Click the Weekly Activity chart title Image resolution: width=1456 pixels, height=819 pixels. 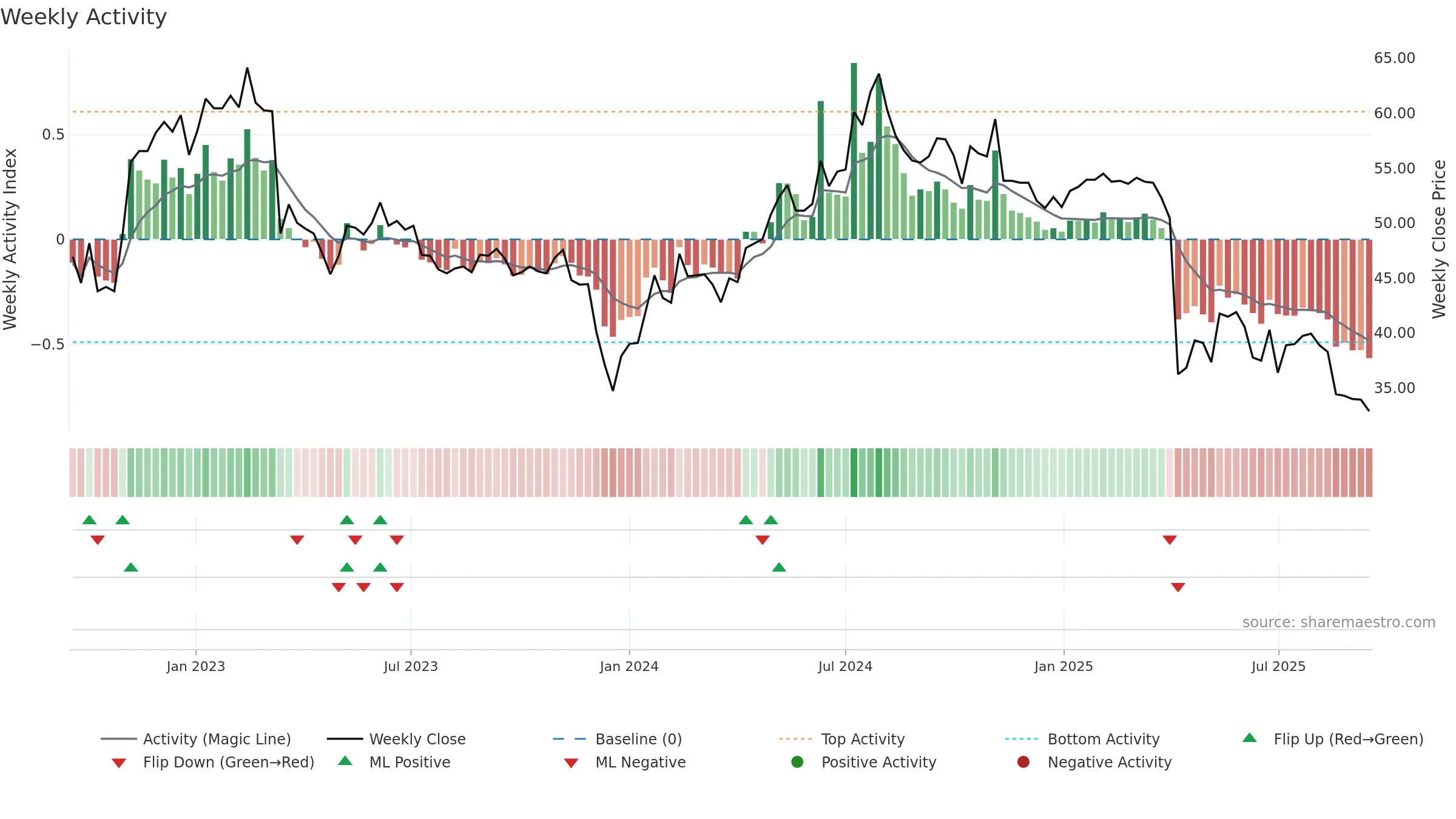pyautogui.click(x=84, y=17)
